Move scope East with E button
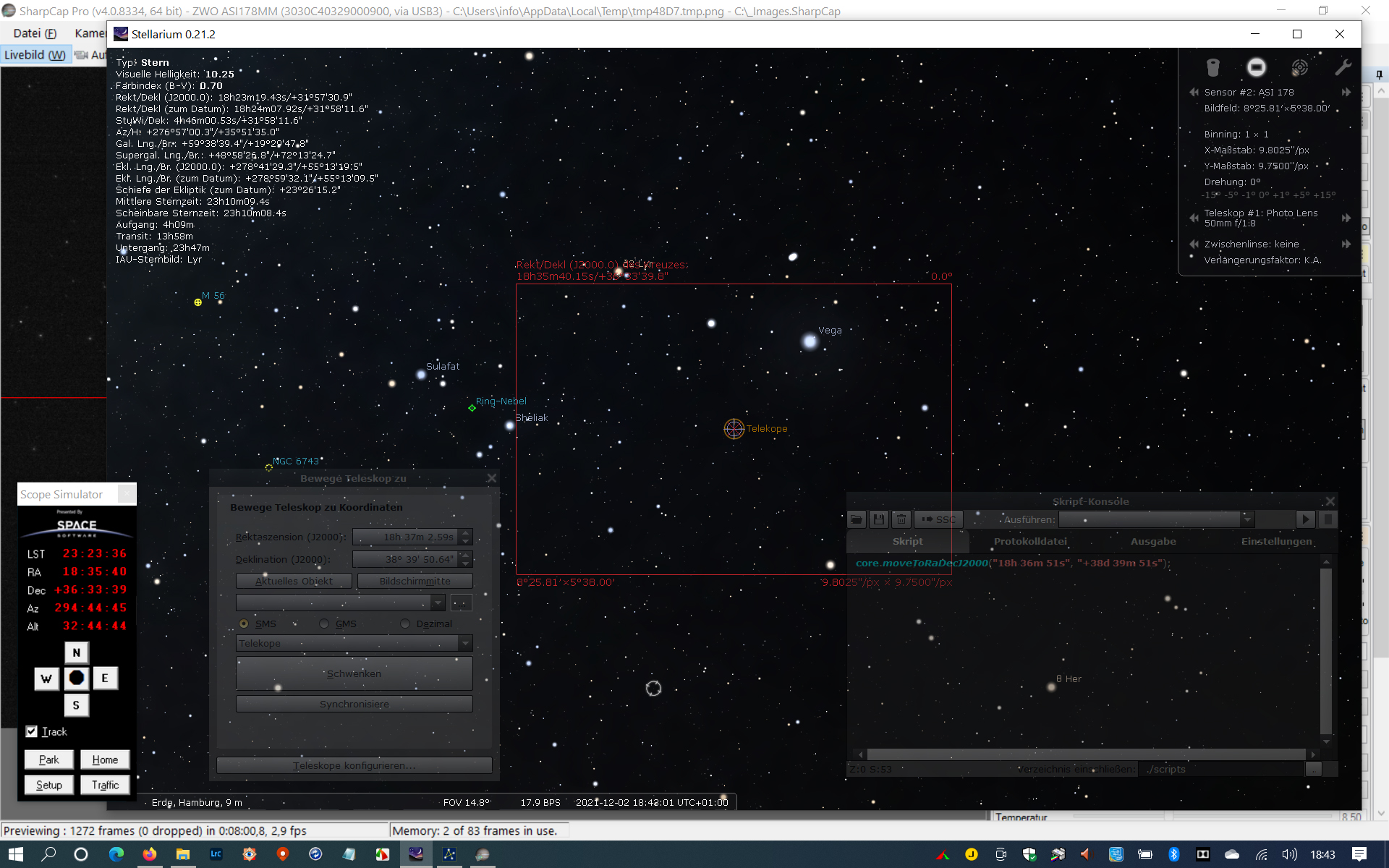Screen dimensions: 1389x868 click(105, 678)
